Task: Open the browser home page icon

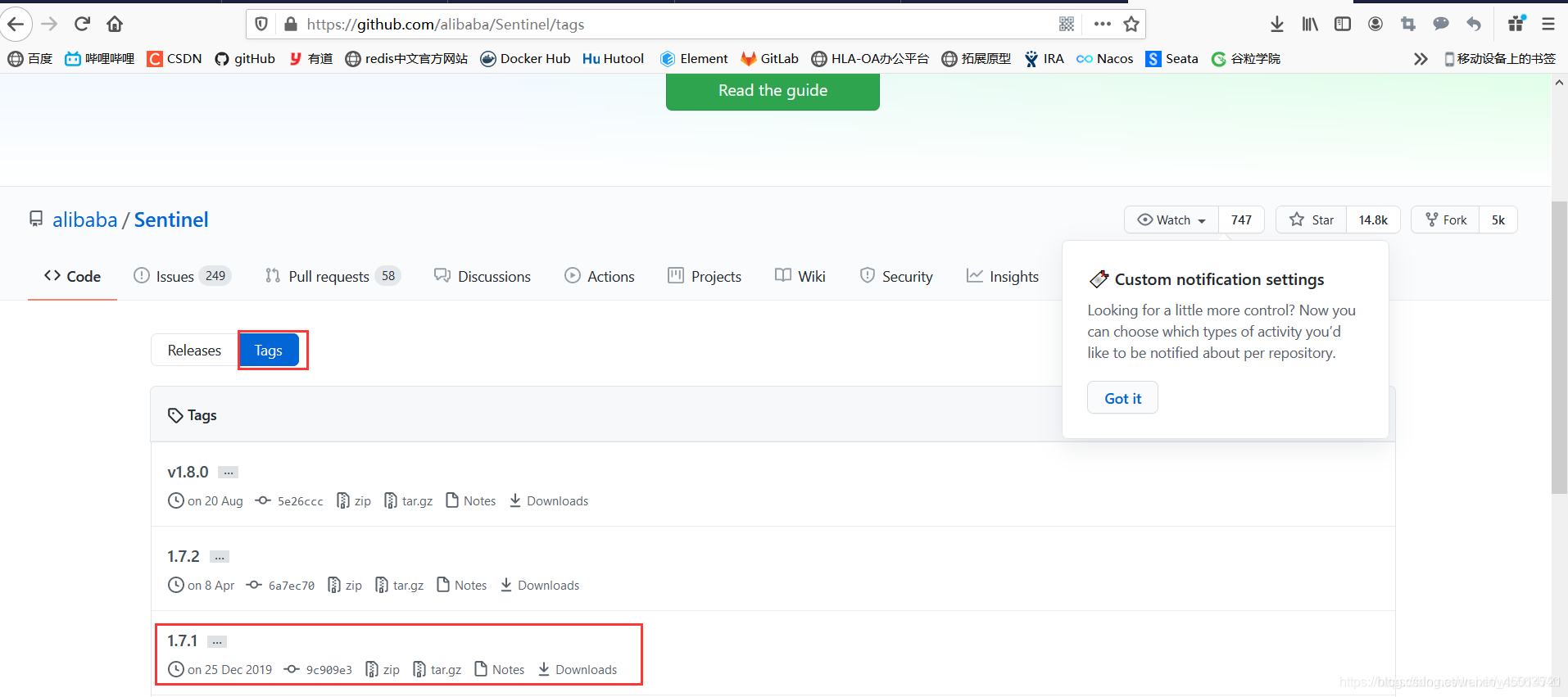Action: pyautogui.click(x=115, y=24)
